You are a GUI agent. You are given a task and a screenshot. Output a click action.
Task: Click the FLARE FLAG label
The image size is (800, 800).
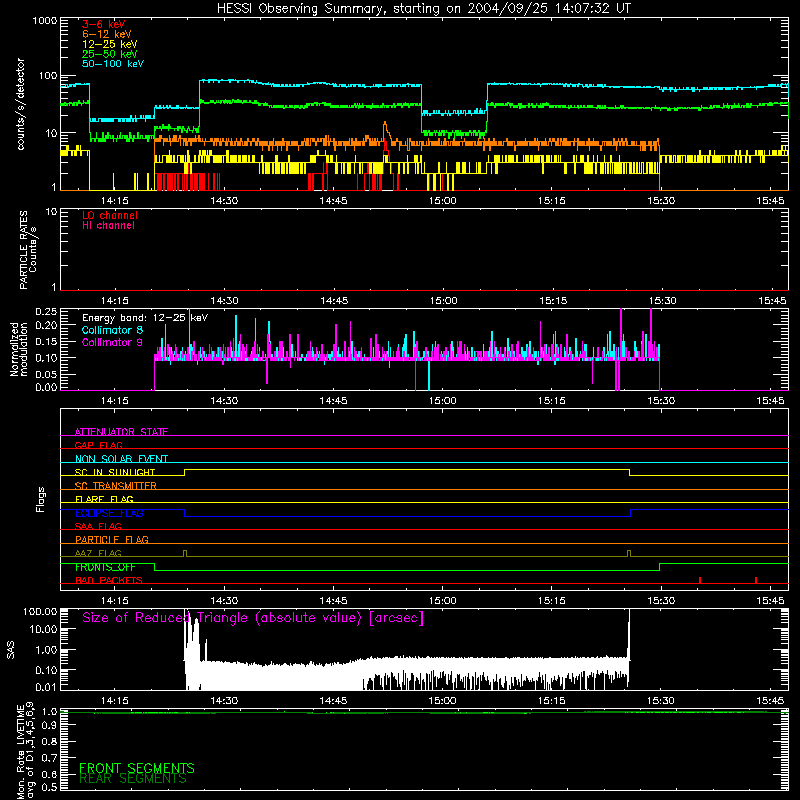[104, 499]
